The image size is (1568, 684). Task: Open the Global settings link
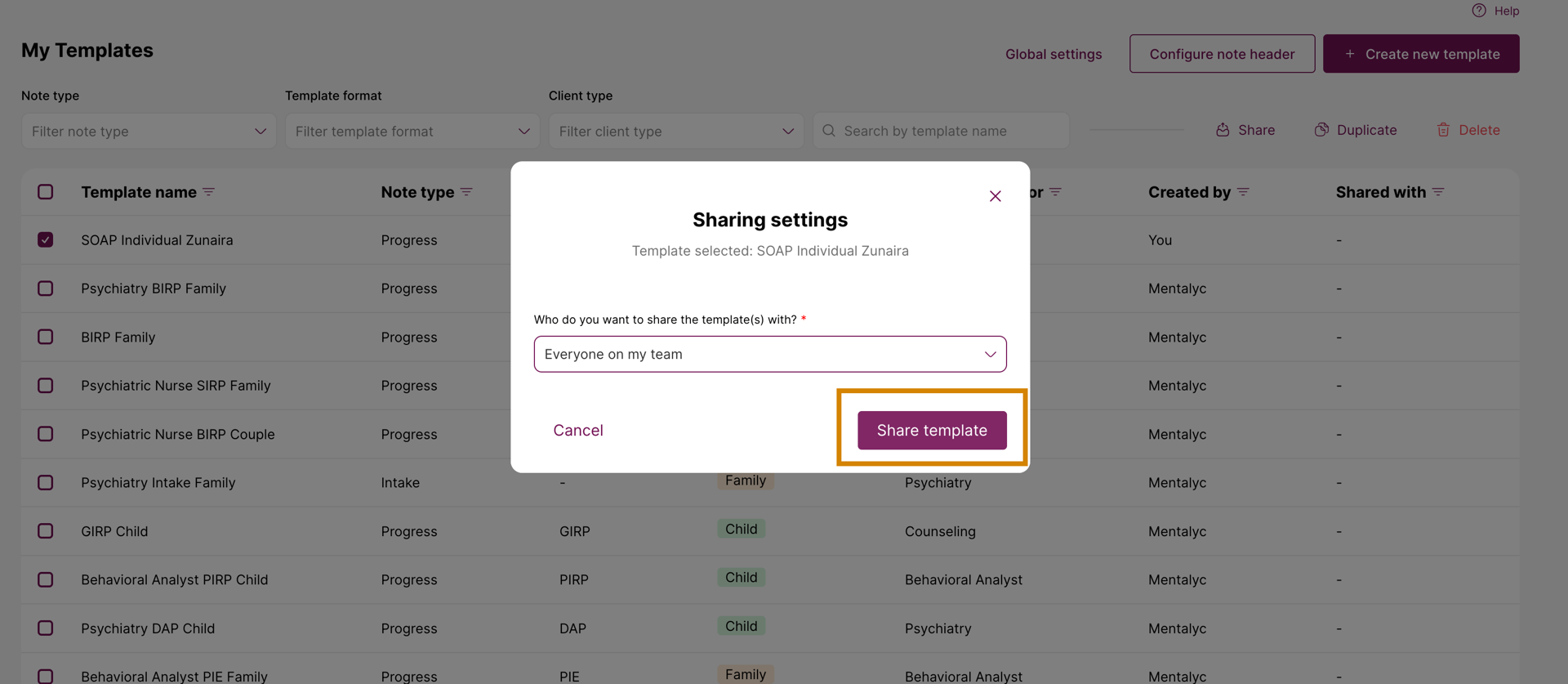click(x=1053, y=54)
